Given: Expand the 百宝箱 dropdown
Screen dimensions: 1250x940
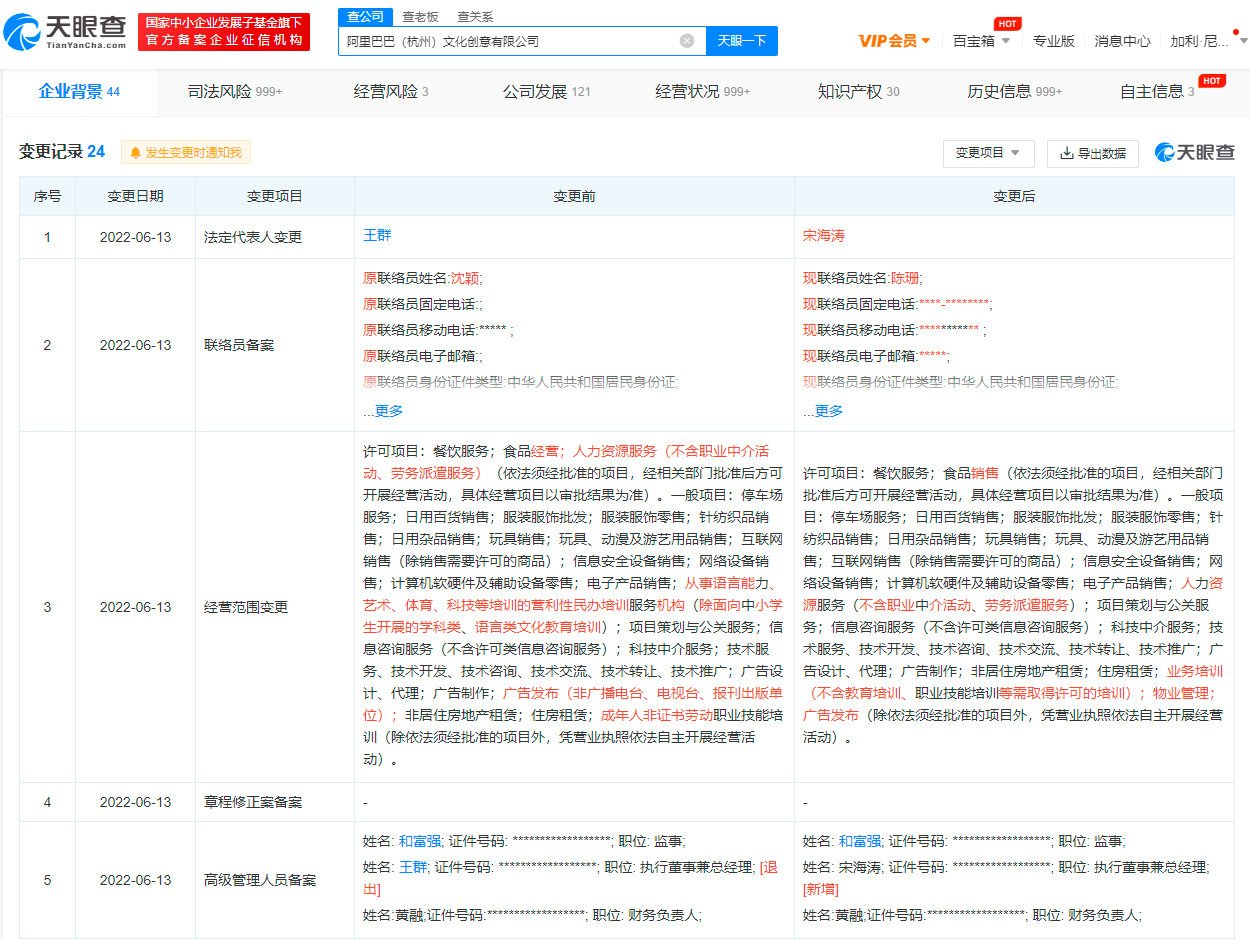Looking at the screenshot, I should [981, 41].
